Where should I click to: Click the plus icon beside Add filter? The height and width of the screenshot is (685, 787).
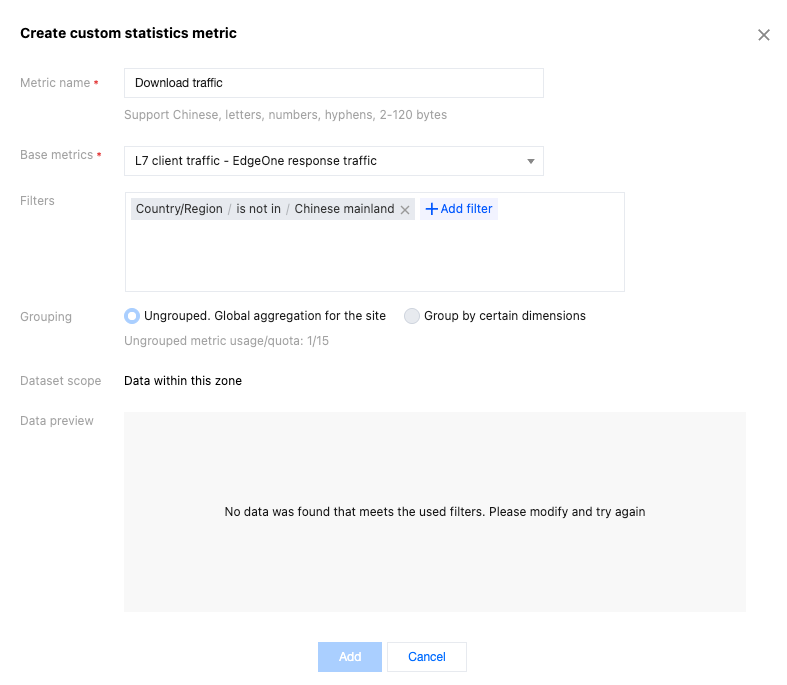pos(432,209)
